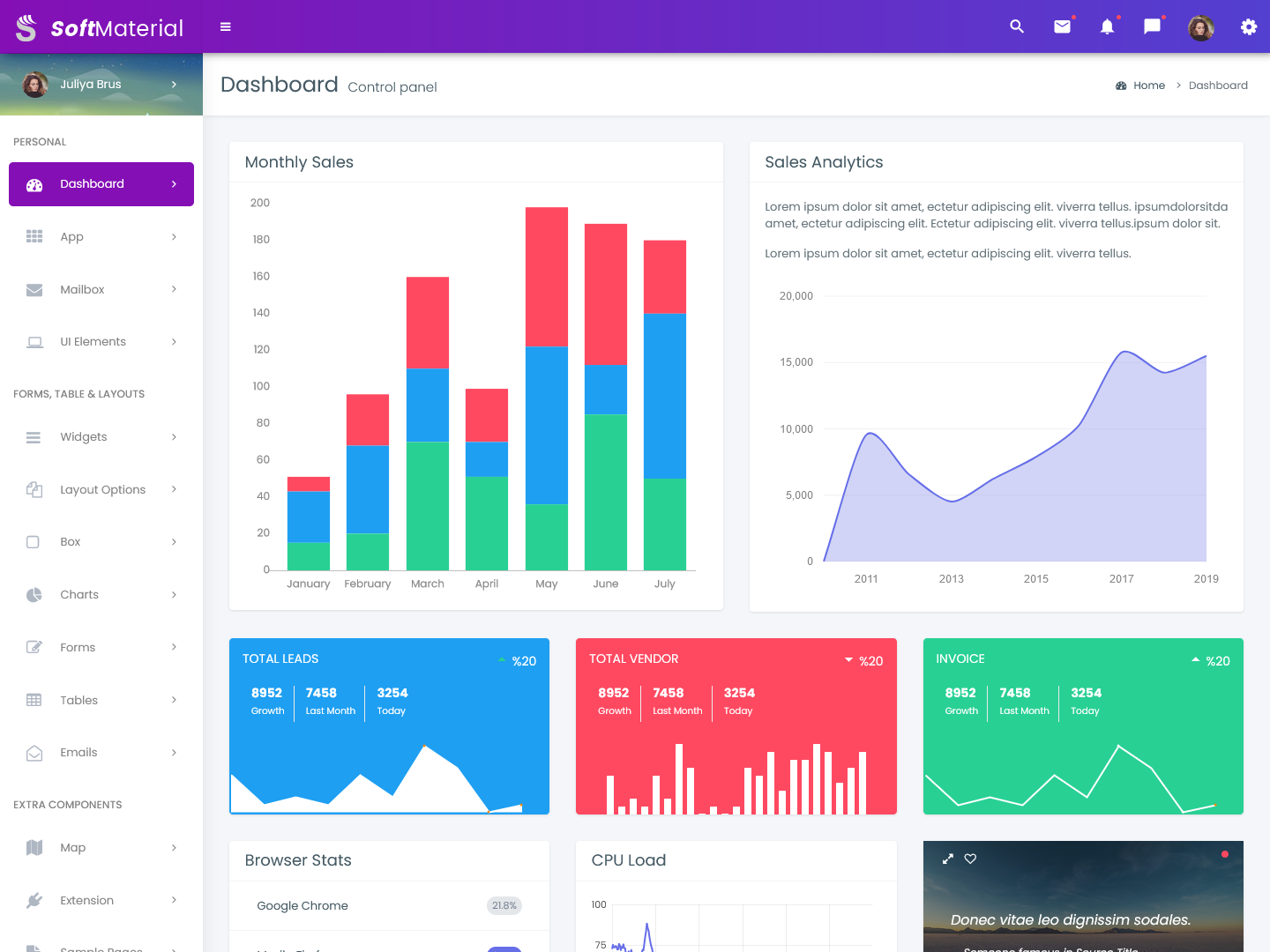Open the Dashboard menu item

point(101,184)
